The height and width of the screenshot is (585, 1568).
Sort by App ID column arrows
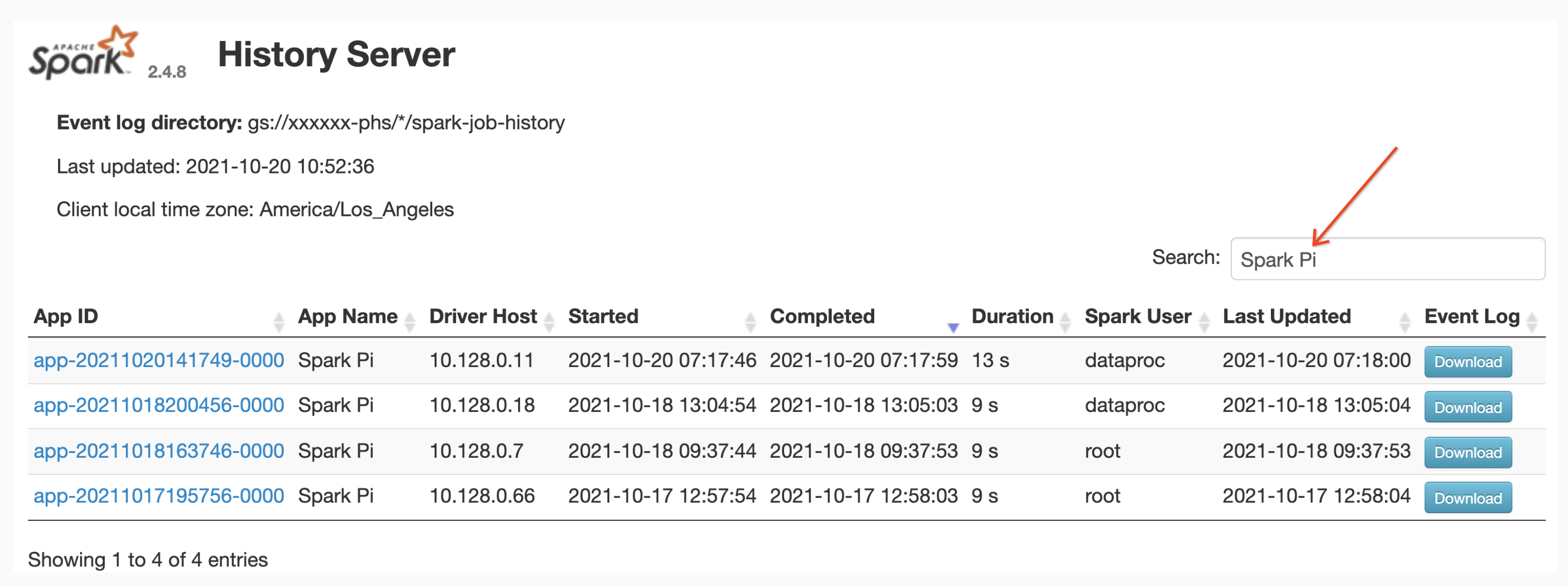(279, 322)
